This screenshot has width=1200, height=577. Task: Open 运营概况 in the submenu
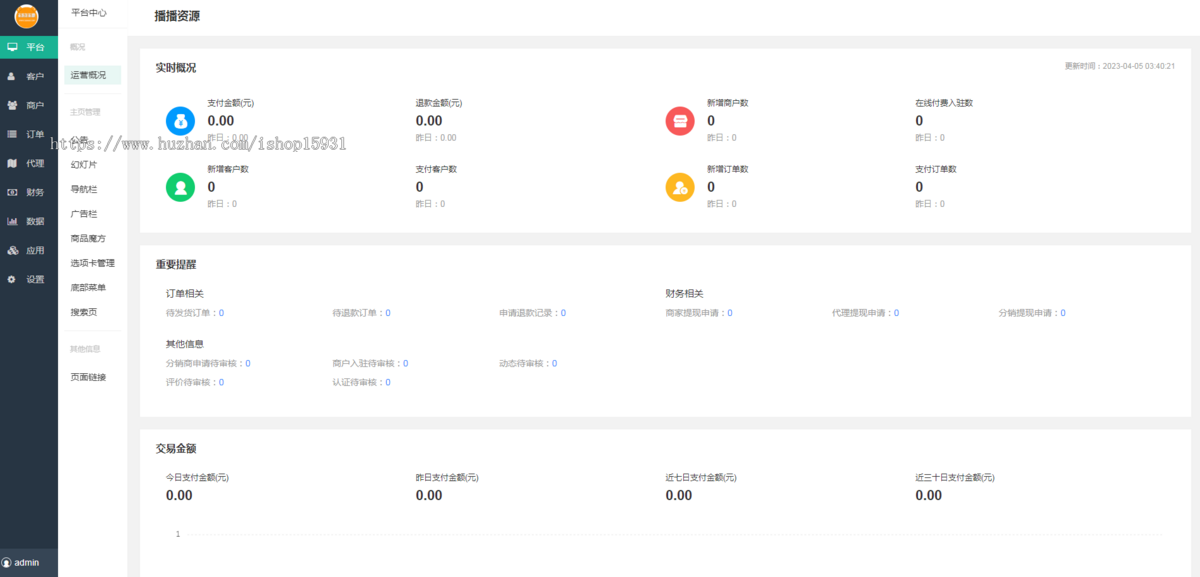pos(92,75)
